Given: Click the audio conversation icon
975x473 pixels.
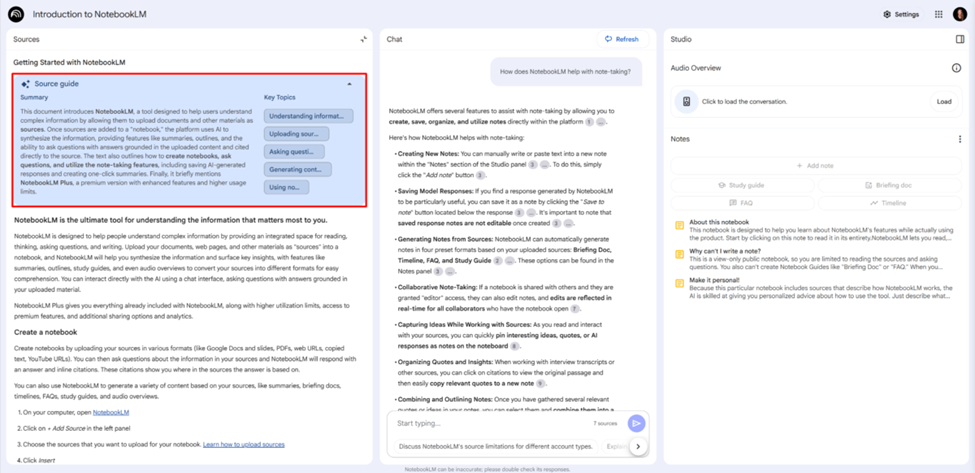Looking at the screenshot, I should point(686,101).
